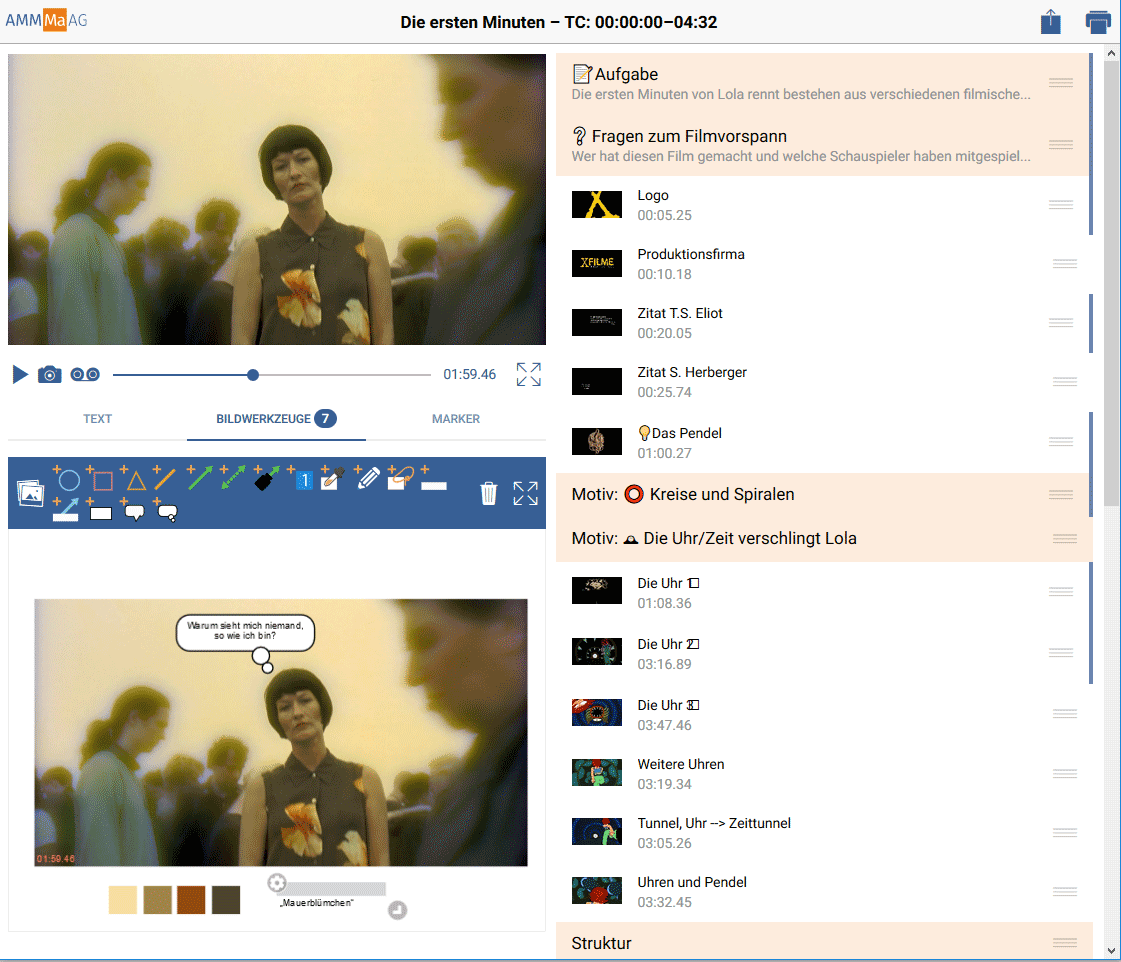Click the drag handle of the Logo row
1121x962 pixels.
tap(1061, 204)
